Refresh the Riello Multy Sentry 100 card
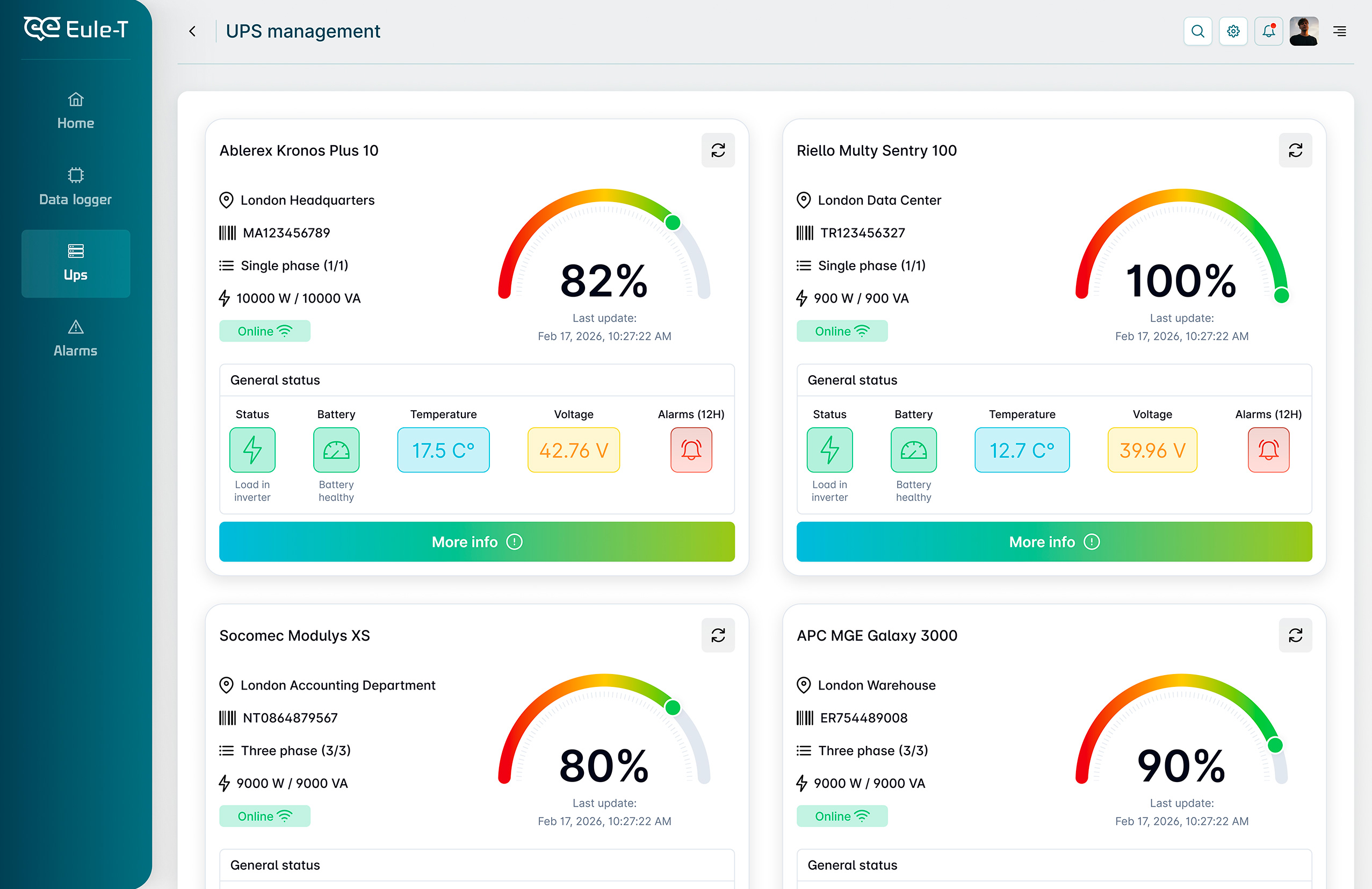 1295,150
